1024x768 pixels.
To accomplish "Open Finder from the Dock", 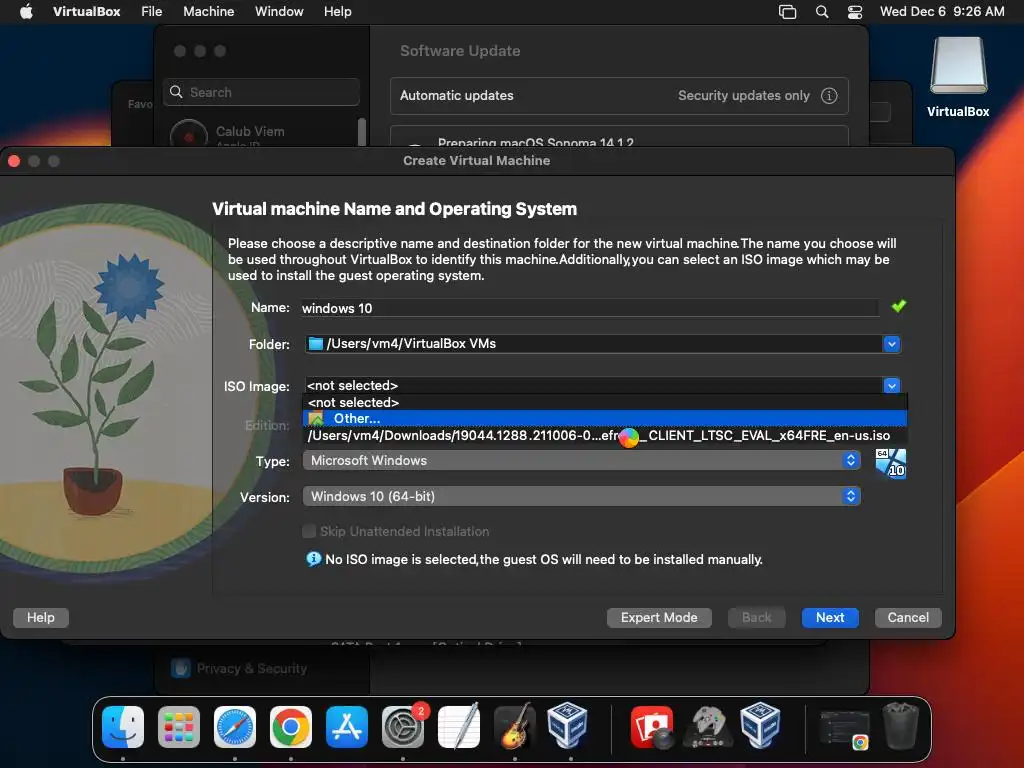I will click(x=123, y=727).
